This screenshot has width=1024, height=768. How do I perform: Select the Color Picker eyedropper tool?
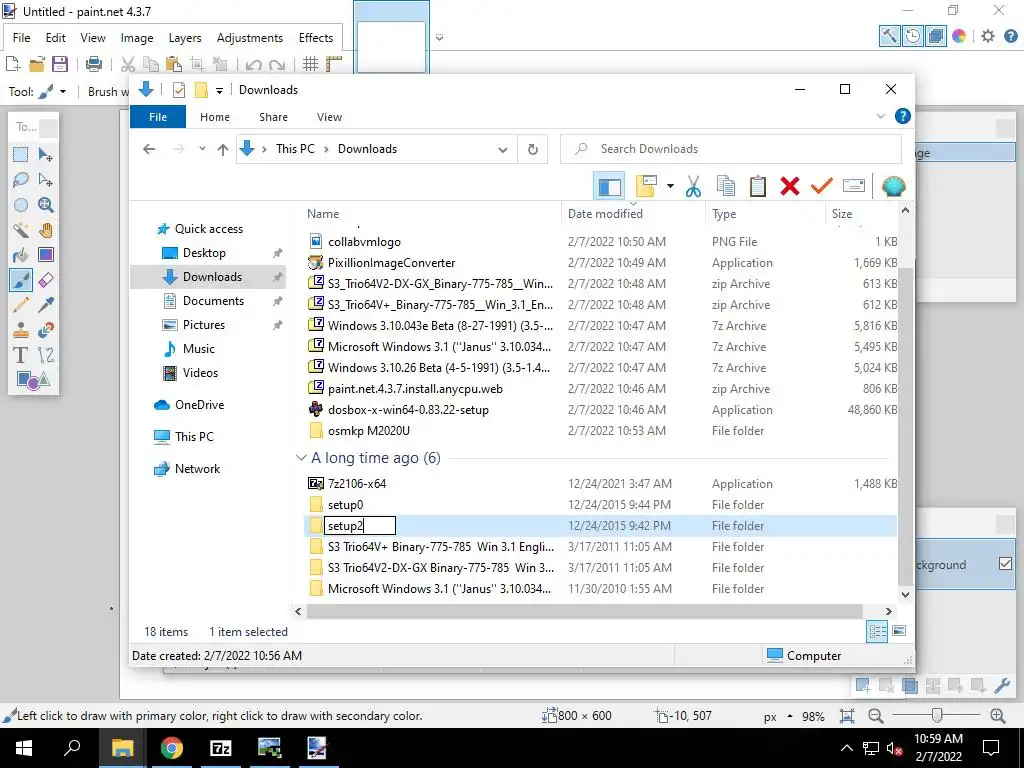coord(46,305)
